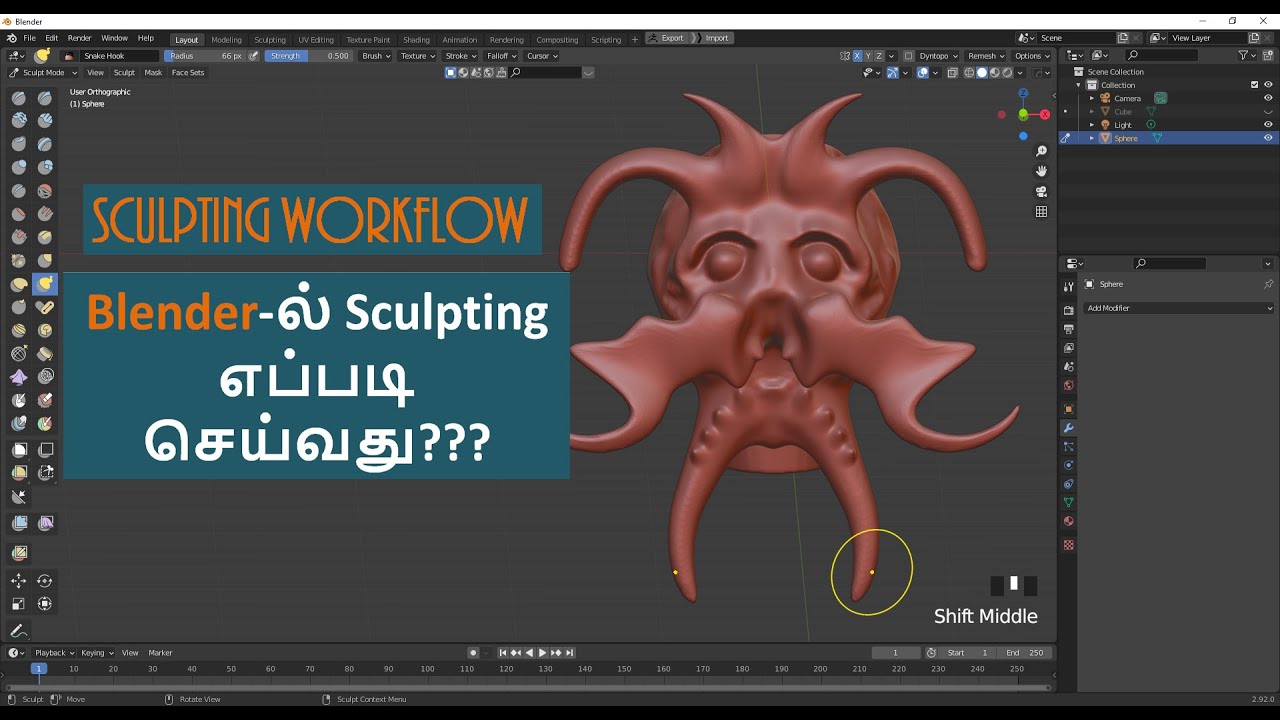Expand the Camera item in outliner

(1092, 98)
